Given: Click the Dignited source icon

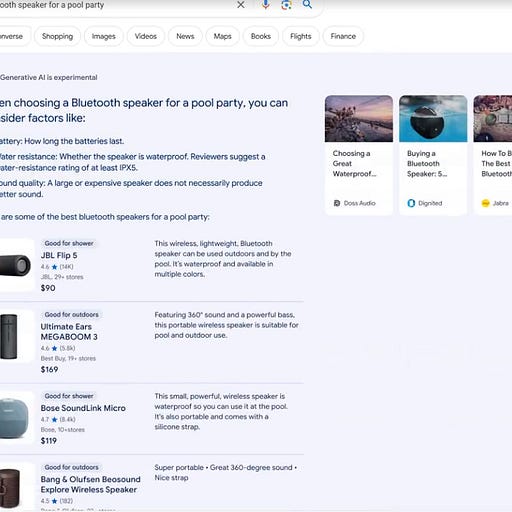Looking at the screenshot, I should [411, 203].
